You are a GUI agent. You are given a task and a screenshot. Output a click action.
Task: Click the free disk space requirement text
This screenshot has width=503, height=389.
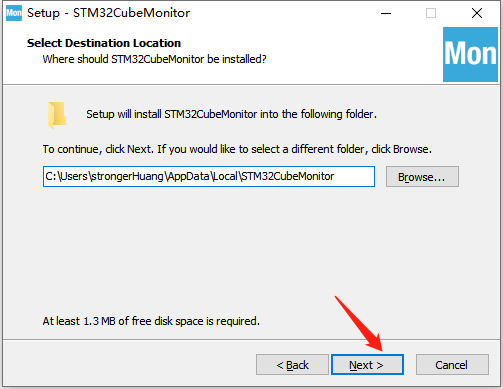pyautogui.click(x=151, y=321)
